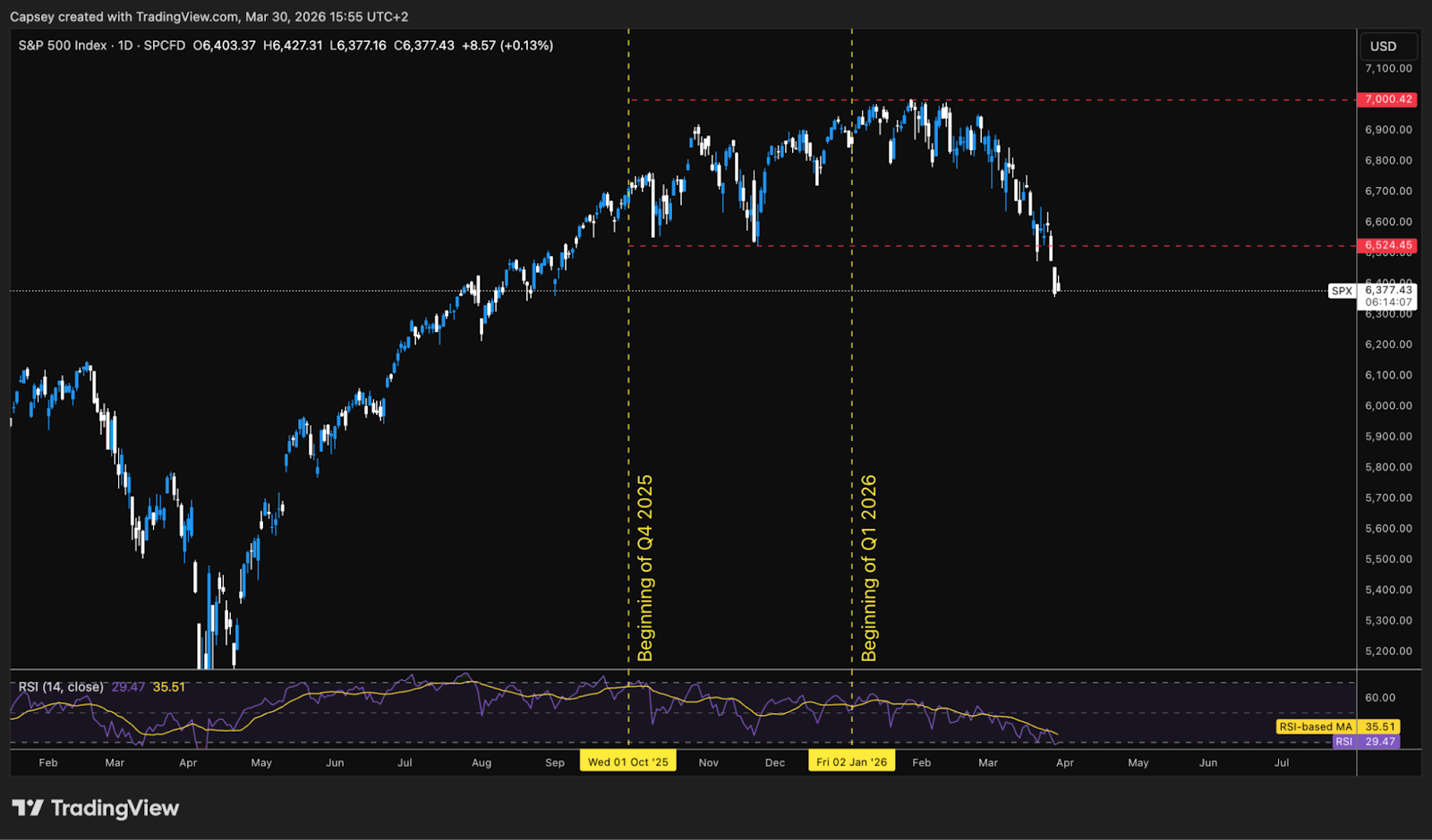Click the Wed 01 Oct '25 date label
Viewport: 1432px width, 840px height.
tap(628, 762)
